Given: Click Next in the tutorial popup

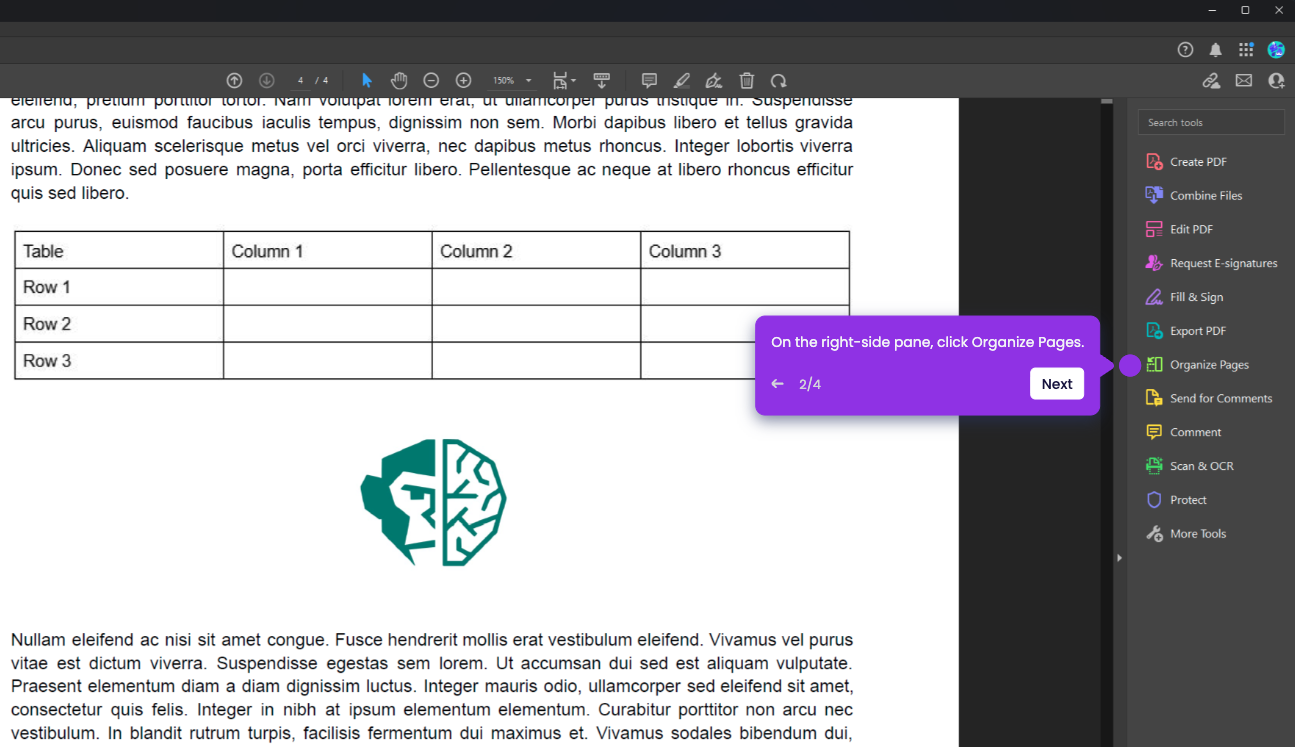Looking at the screenshot, I should click(1057, 384).
